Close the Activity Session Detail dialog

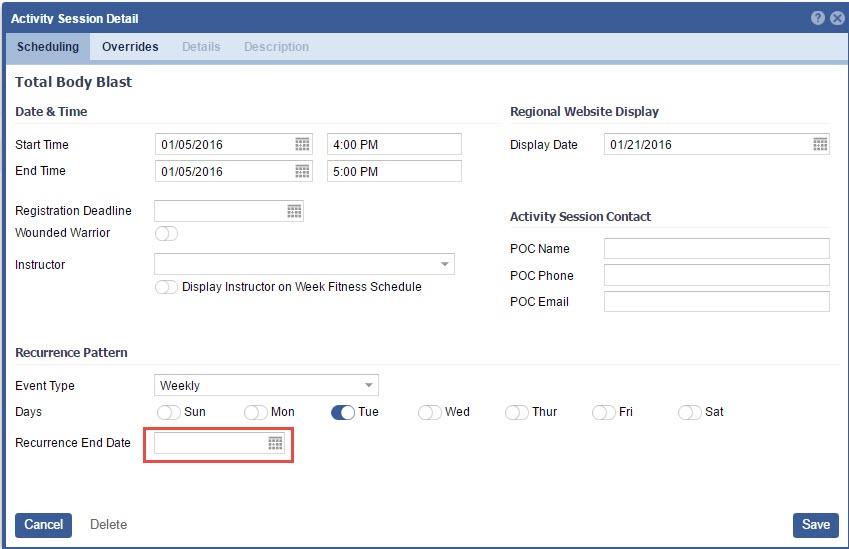click(837, 18)
